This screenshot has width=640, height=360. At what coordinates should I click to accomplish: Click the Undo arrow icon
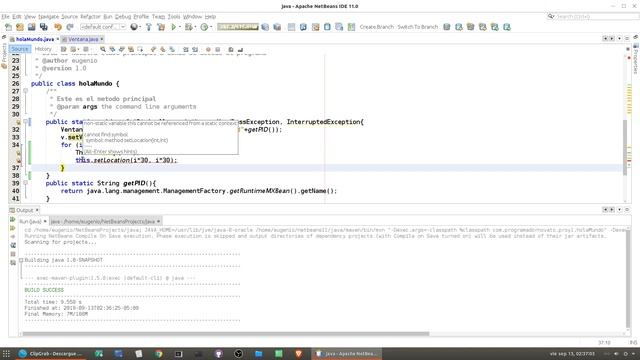point(58,27)
